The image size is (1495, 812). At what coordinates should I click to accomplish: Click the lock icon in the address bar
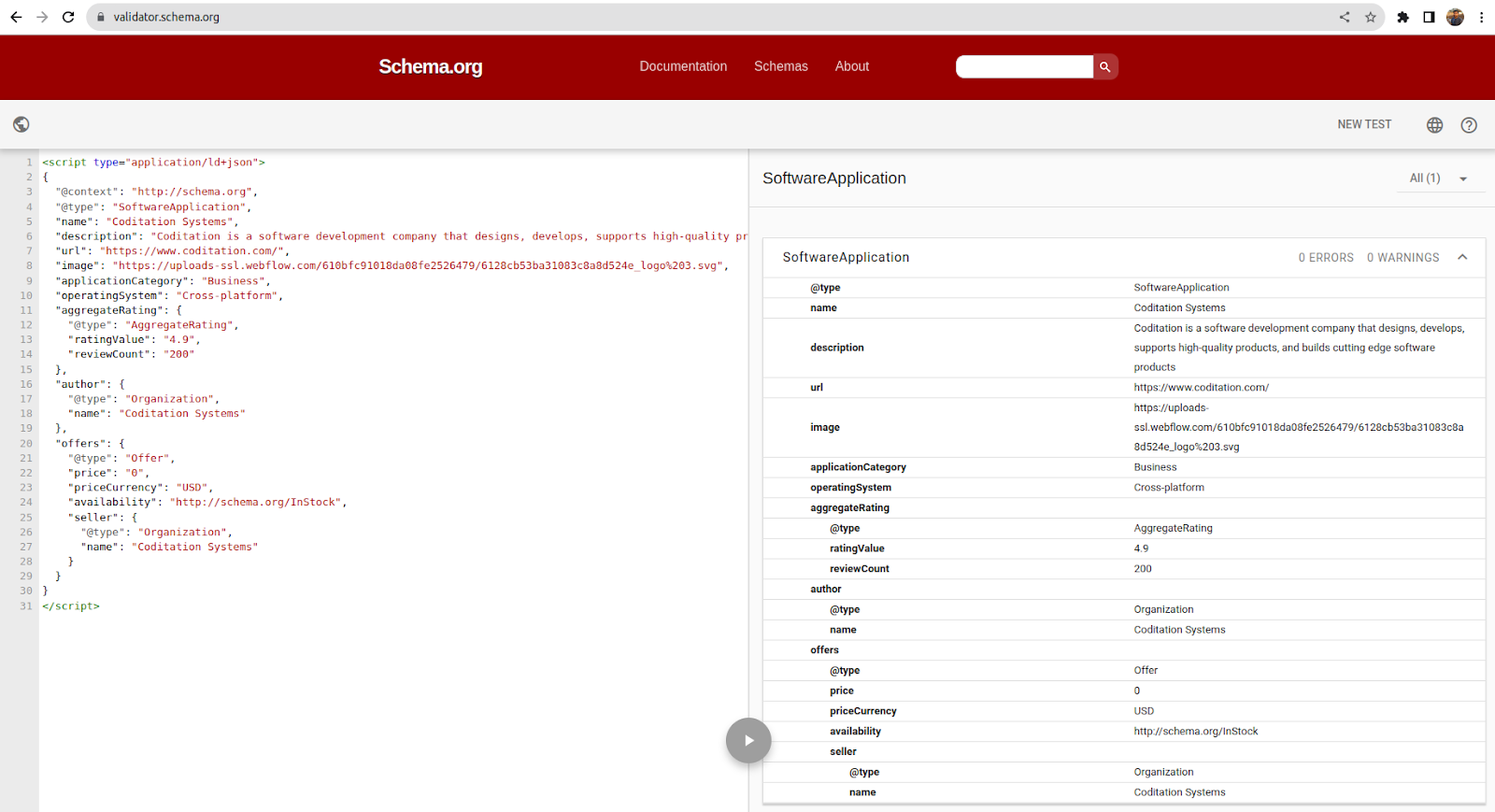coord(101,17)
